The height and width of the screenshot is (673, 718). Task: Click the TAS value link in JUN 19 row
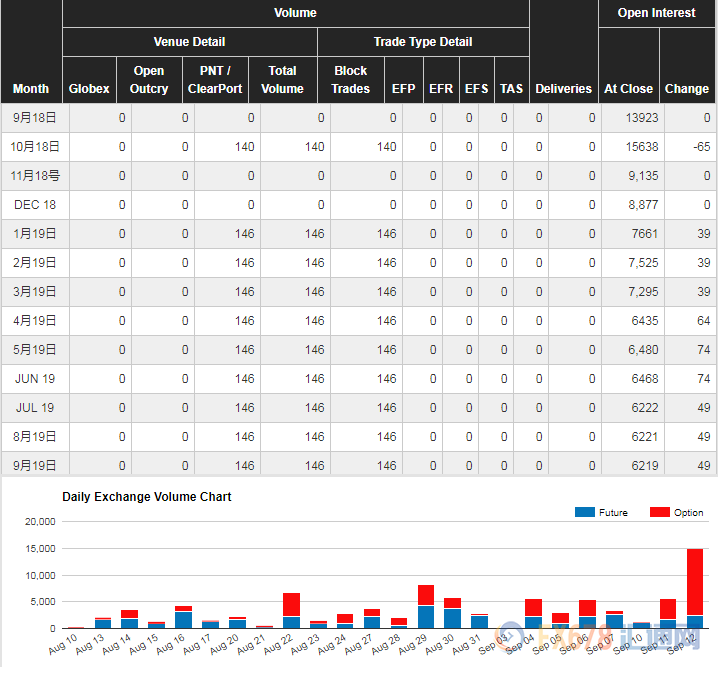click(x=504, y=379)
